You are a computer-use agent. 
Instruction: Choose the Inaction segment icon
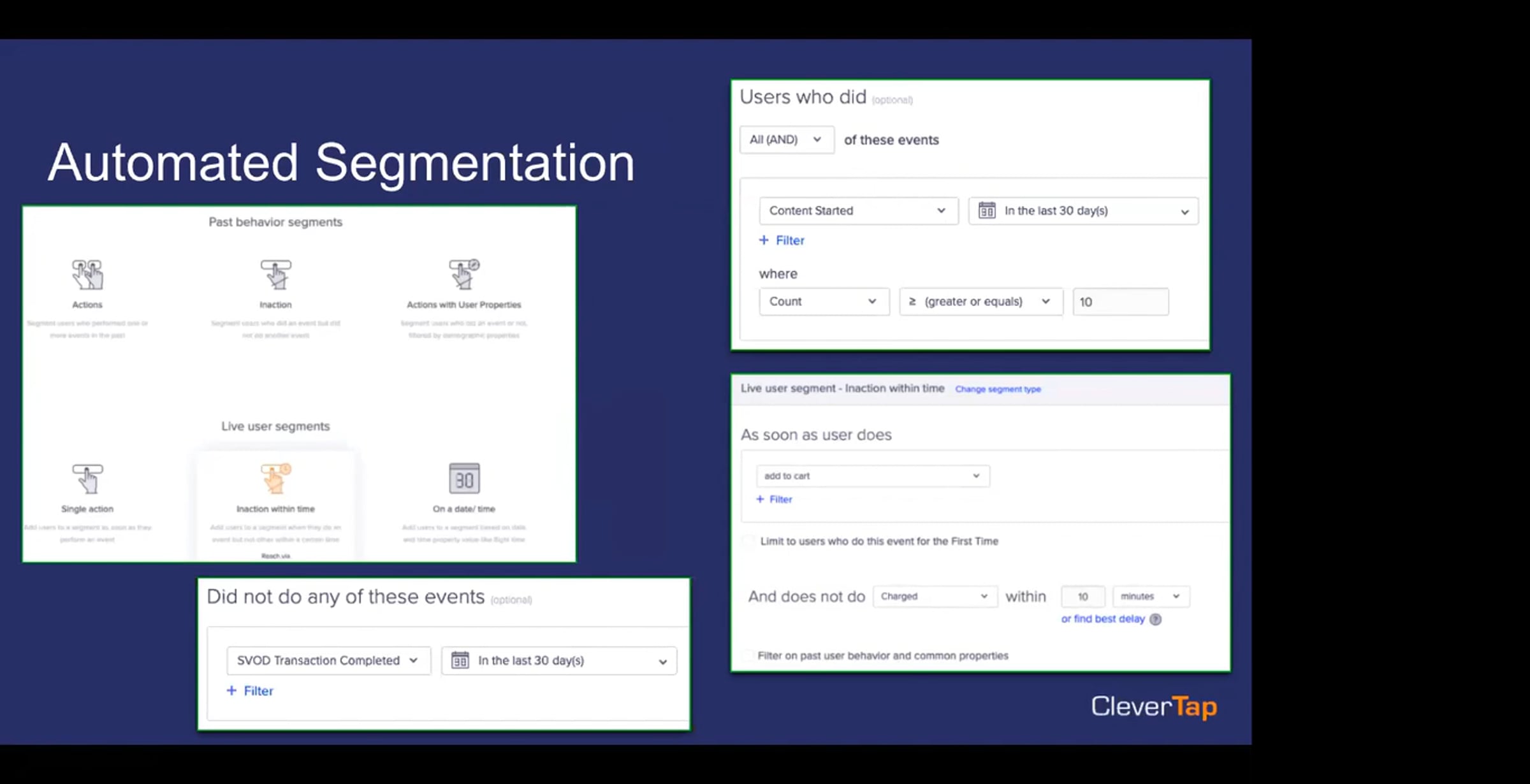pyautogui.click(x=275, y=275)
